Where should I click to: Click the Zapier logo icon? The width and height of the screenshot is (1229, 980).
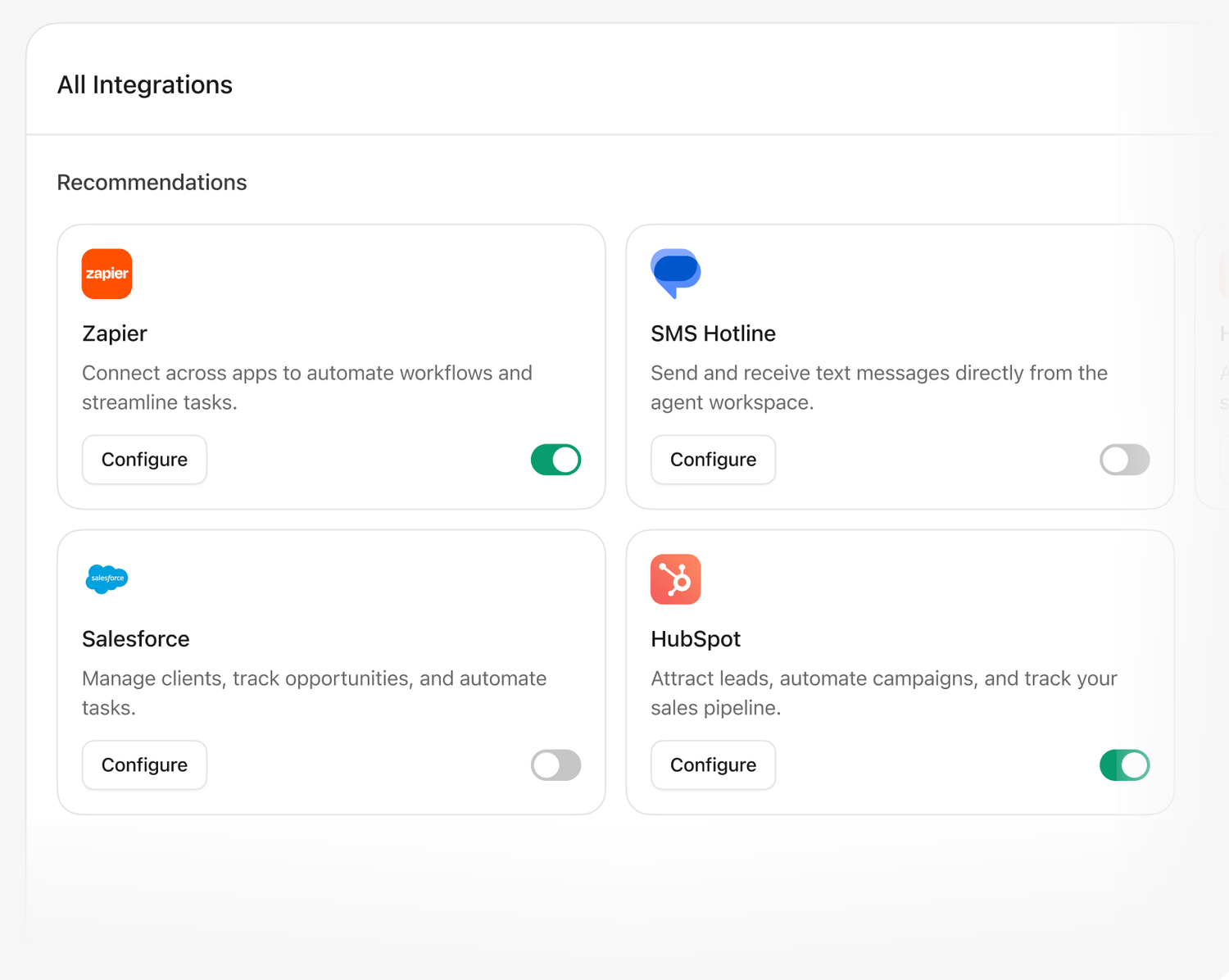click(107, 274)
